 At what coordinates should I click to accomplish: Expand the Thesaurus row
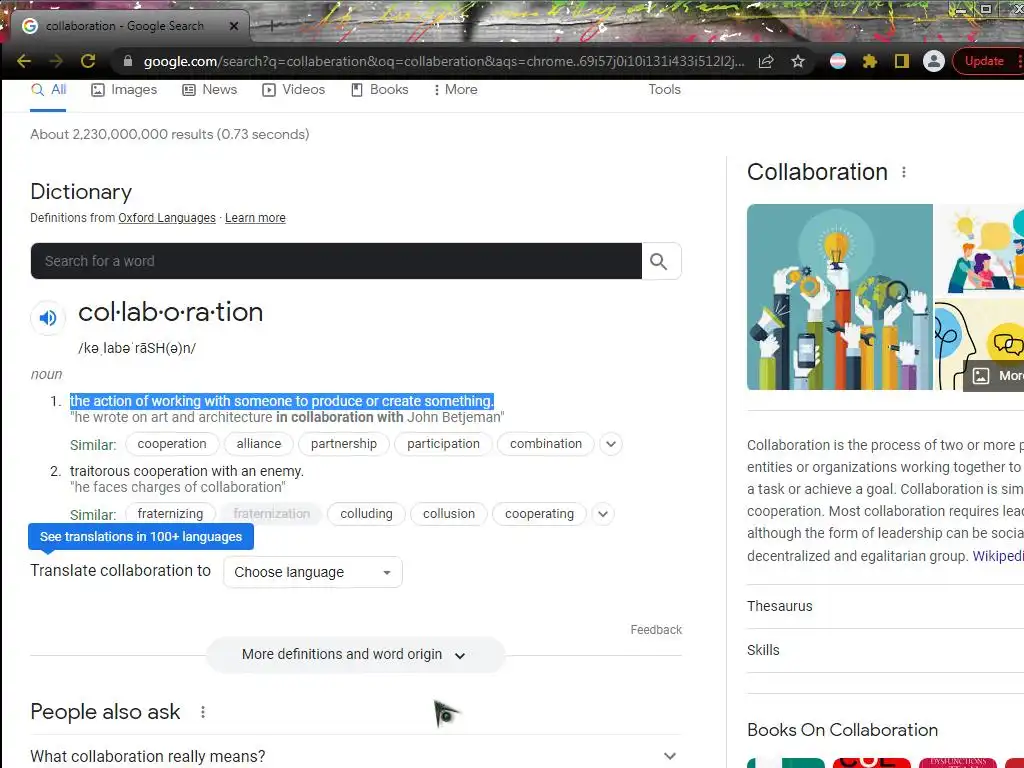point(886,607)
